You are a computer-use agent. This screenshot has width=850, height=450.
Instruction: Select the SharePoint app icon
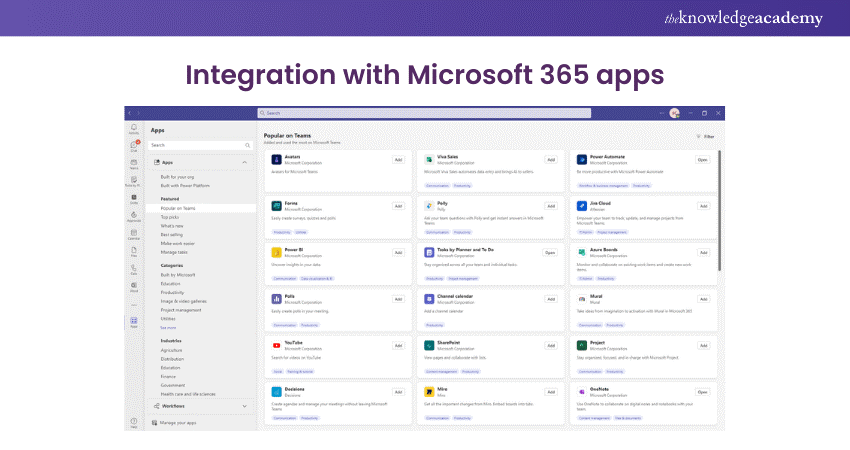coord(428,345)
